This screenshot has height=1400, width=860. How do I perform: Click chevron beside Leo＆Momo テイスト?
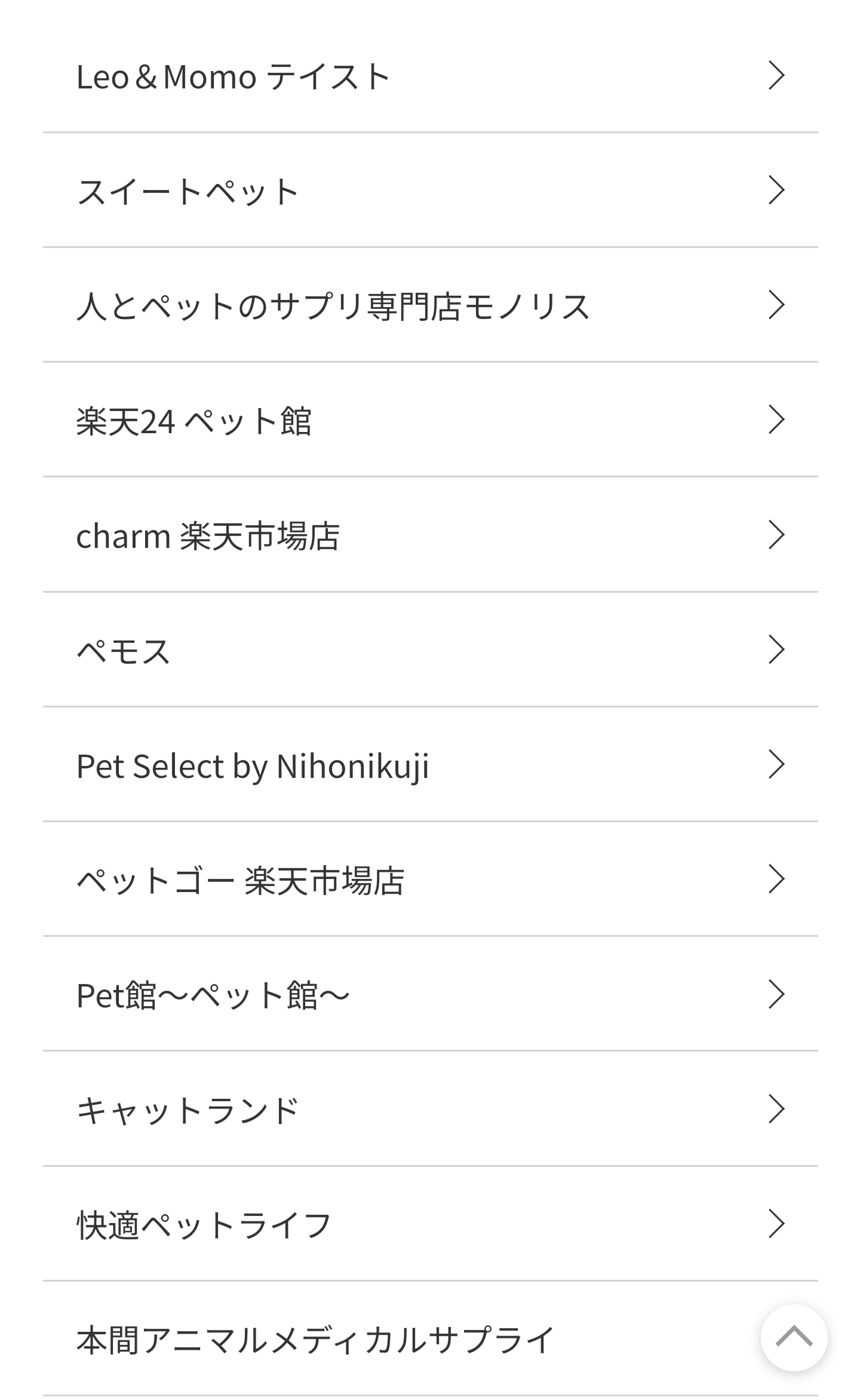point(776,75)
